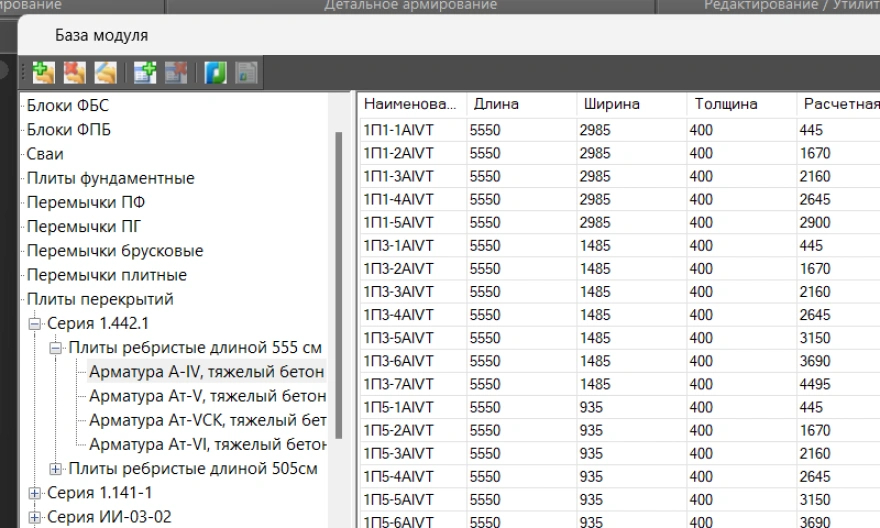
Task: Expand Плиты ребристые длиной 505см node
Action: [56, 469]
